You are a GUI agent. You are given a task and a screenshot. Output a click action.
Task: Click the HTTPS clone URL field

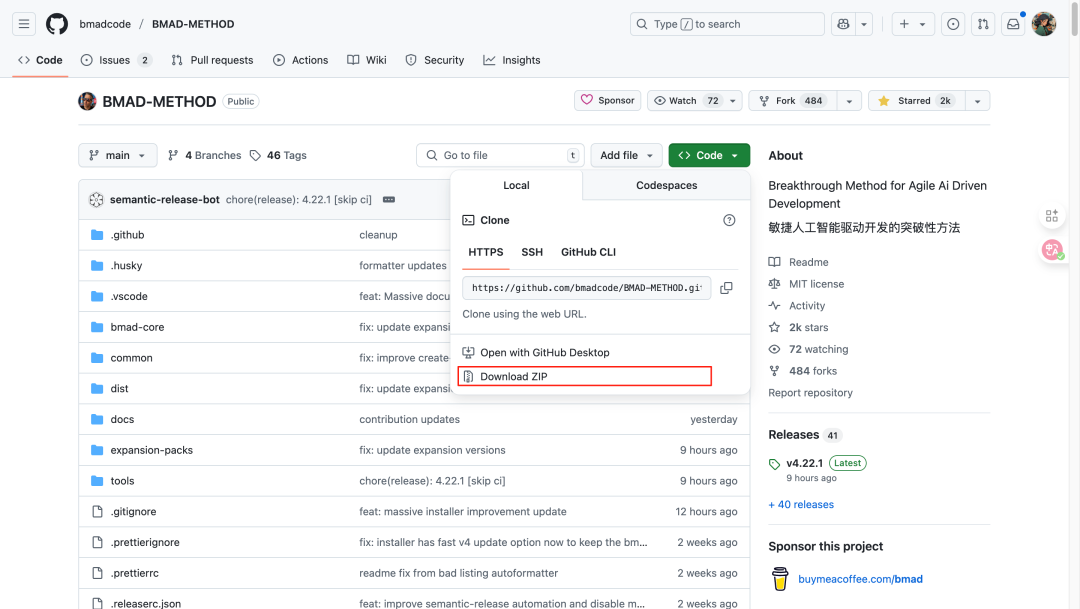point(587,288)
